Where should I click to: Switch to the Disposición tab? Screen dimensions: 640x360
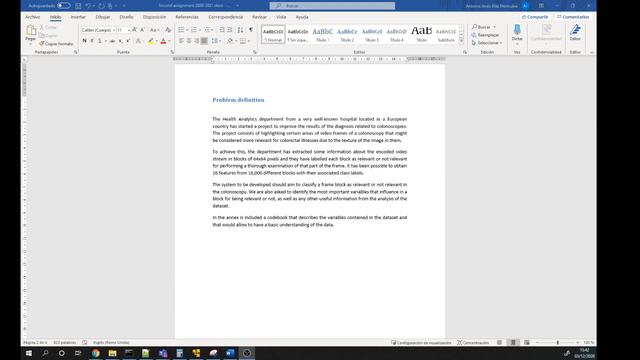154,17
